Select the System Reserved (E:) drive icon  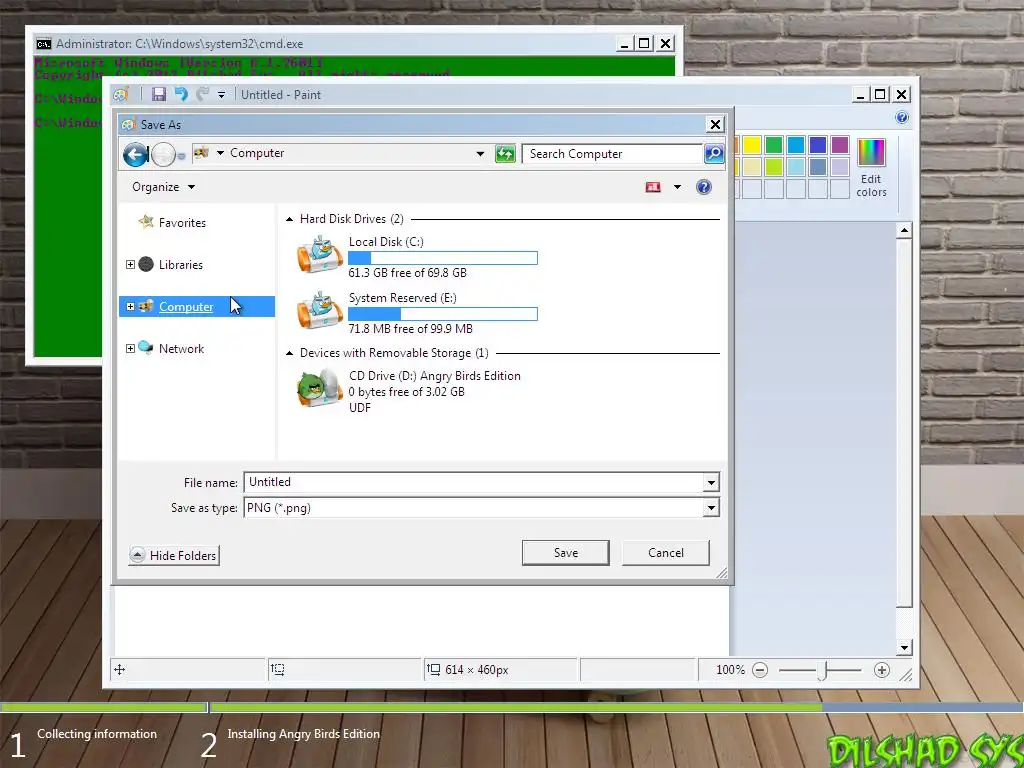[320, 311]
